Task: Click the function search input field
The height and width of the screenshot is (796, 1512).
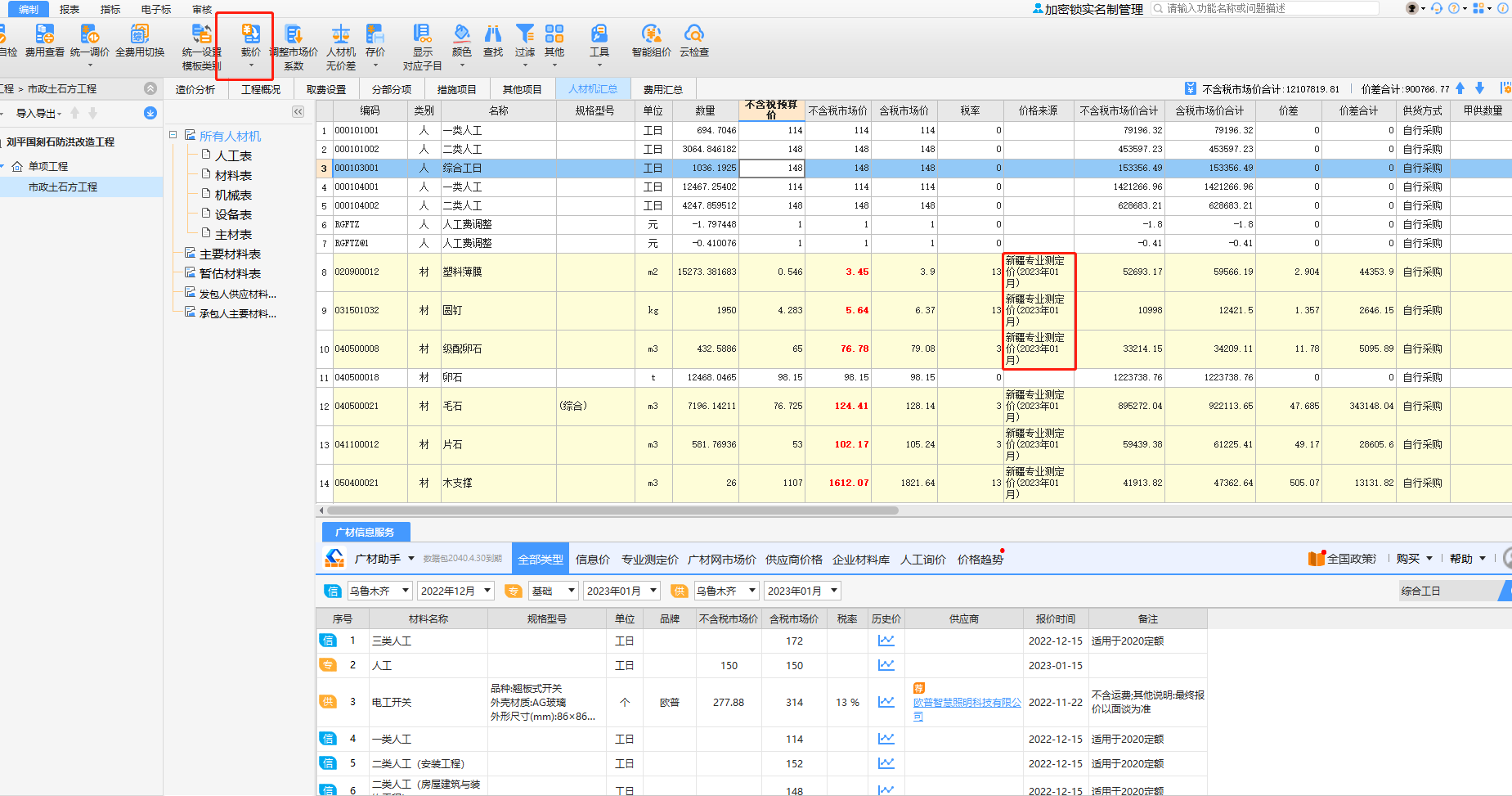Action: [x=1264, y=8]
